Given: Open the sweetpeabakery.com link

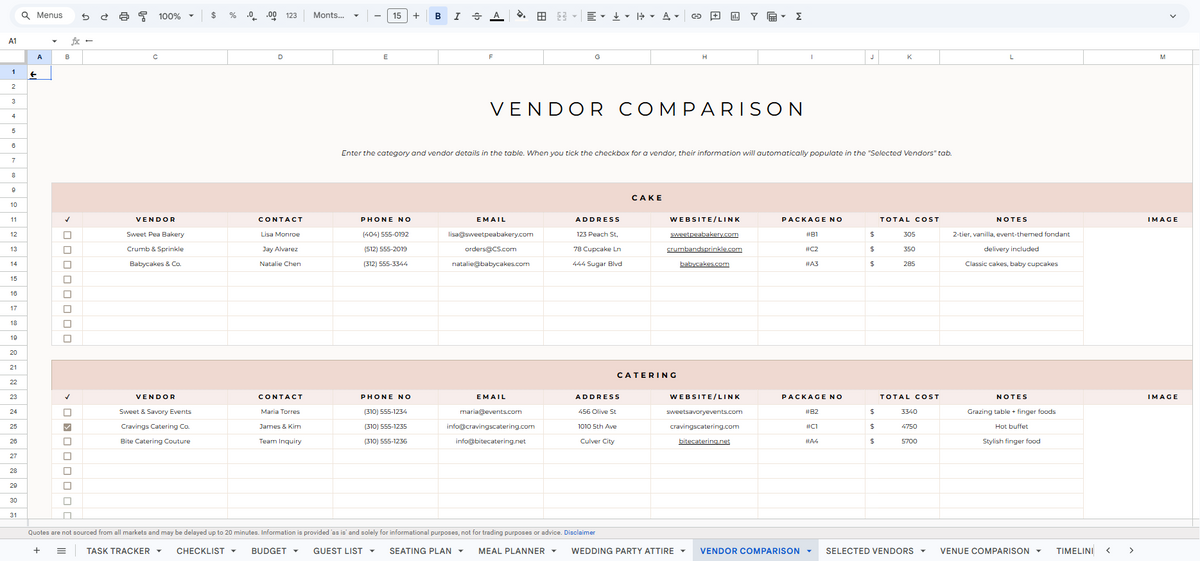Looking at the screenshot, I should click(704, 234).
